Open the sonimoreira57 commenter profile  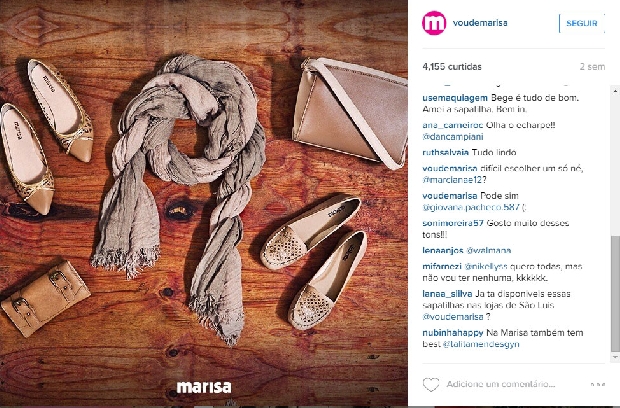click(453, 223)
